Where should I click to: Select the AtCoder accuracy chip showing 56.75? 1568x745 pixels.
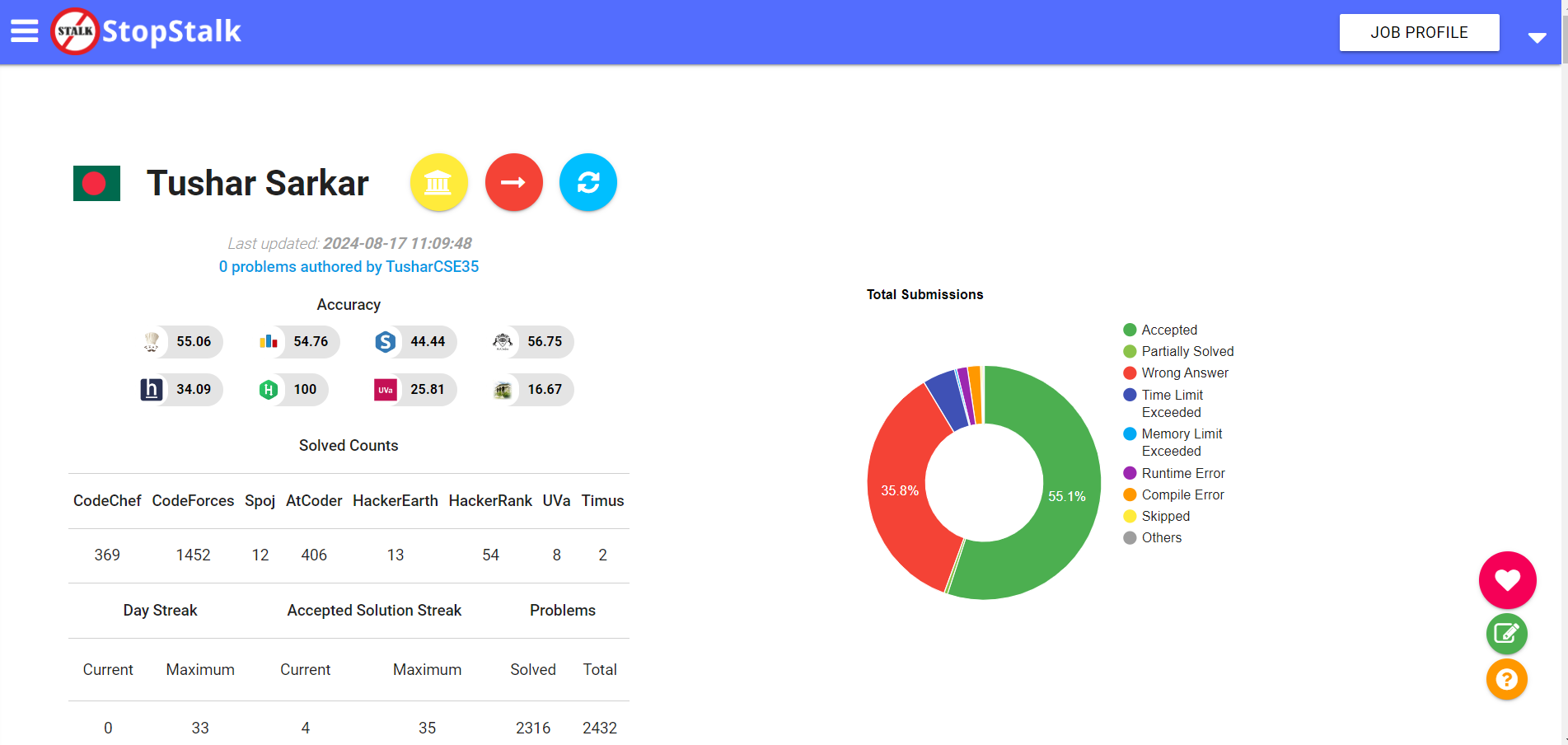[x=532, y=342]
